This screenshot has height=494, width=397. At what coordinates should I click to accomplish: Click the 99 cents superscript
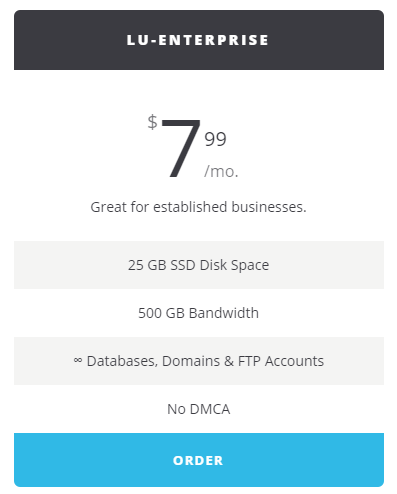[x=215, y=139]
